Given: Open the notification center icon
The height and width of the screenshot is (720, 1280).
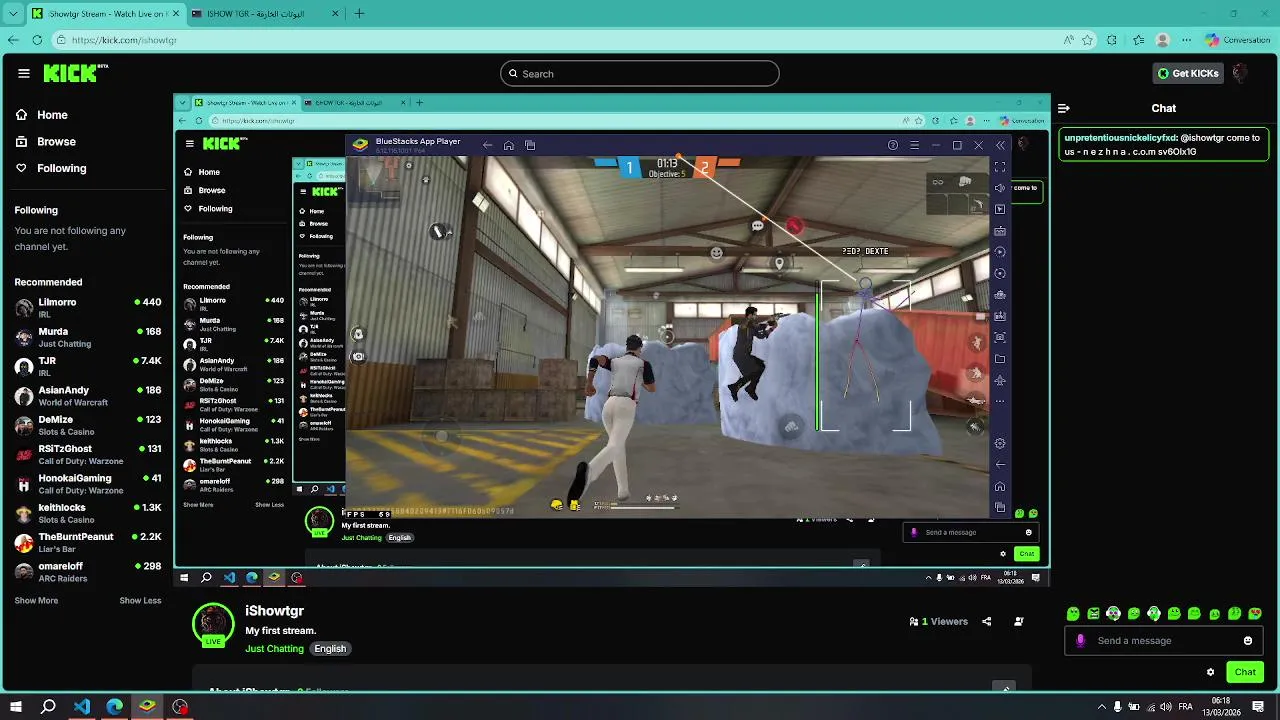Looking at the screenshot, I should (x=1259, y=707).
